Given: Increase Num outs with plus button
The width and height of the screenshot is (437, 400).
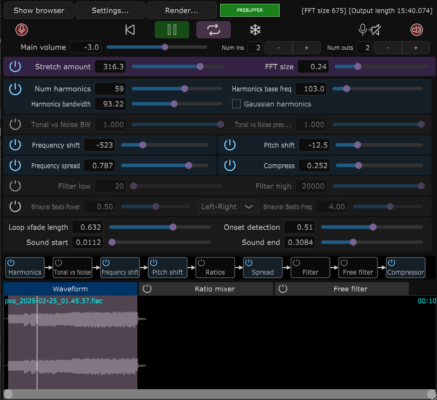Looking at the screenshot, I should (x=416, y=48).
